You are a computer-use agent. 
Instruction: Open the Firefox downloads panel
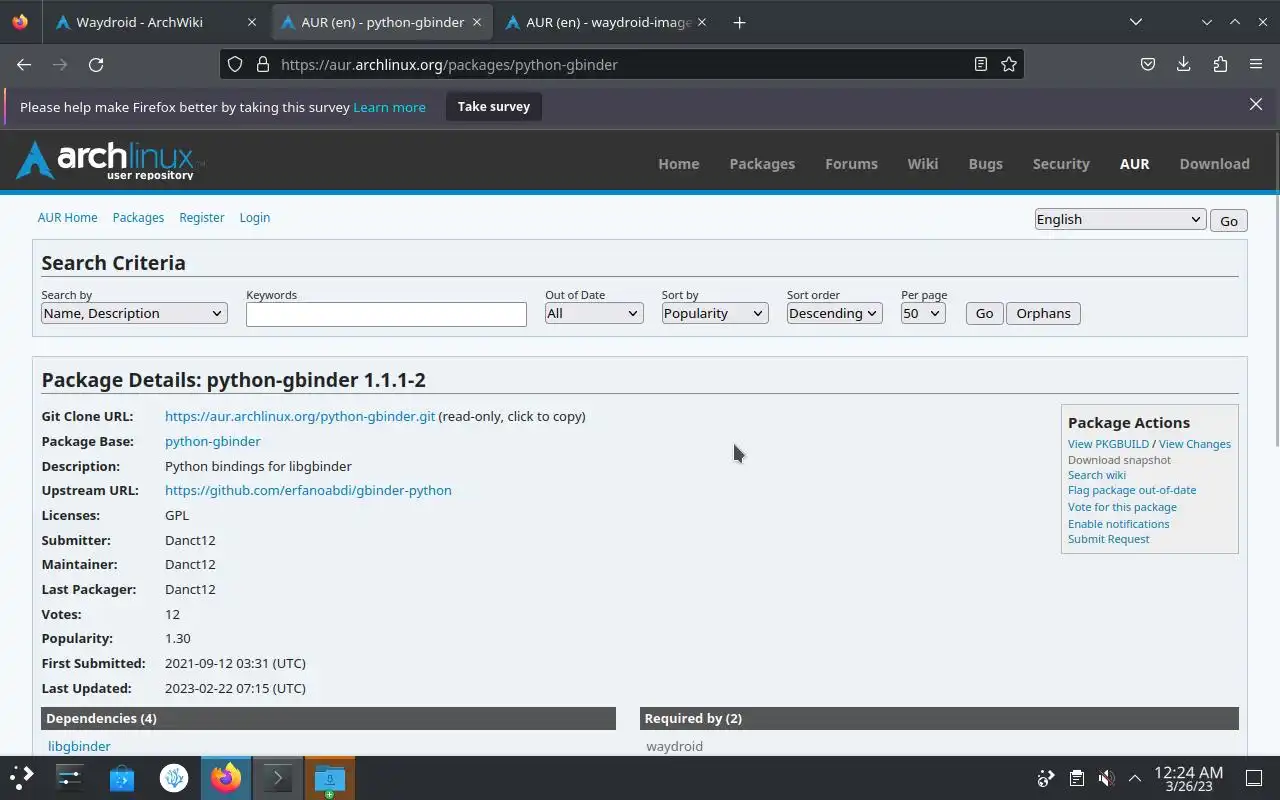[x=1184, y=64]
